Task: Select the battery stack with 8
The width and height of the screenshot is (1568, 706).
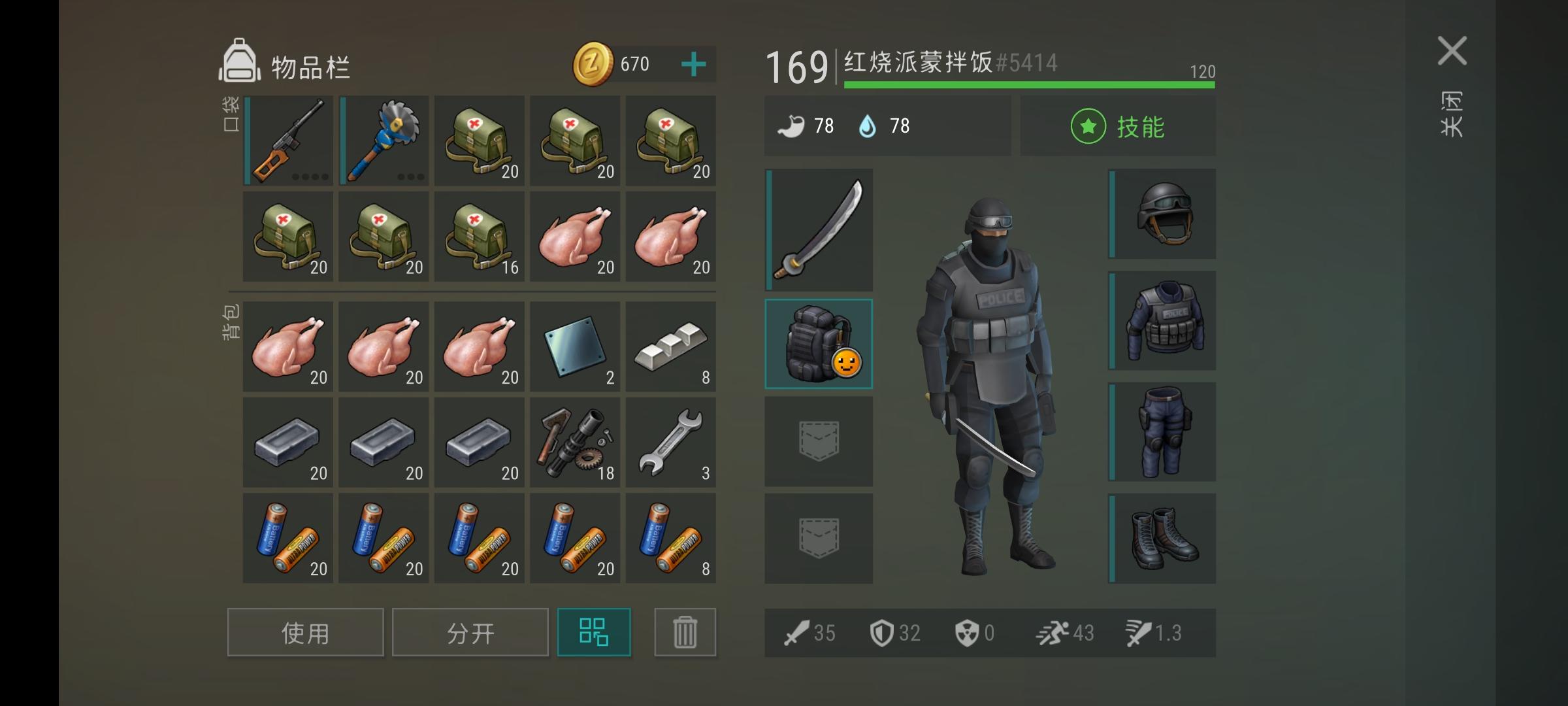Action: [x=671, y=538]
